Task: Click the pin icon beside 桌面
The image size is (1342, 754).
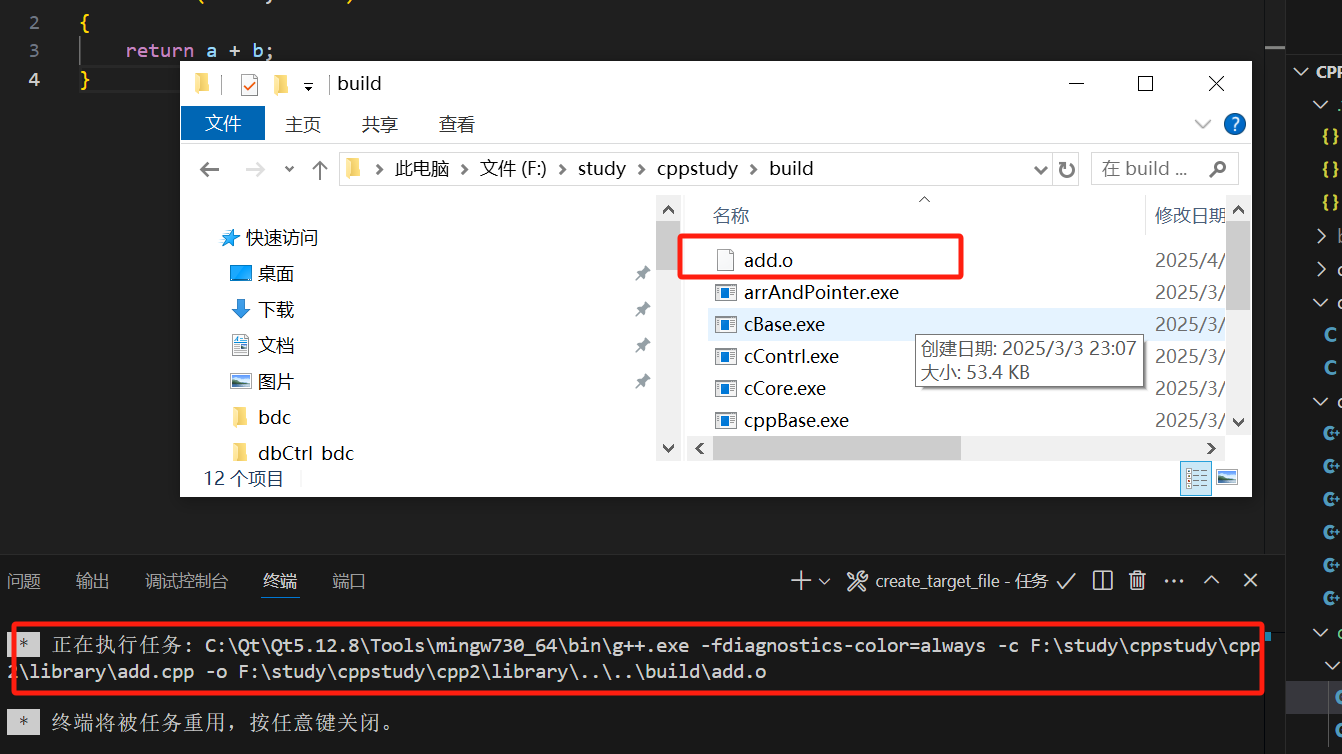Action: [642, 274]
